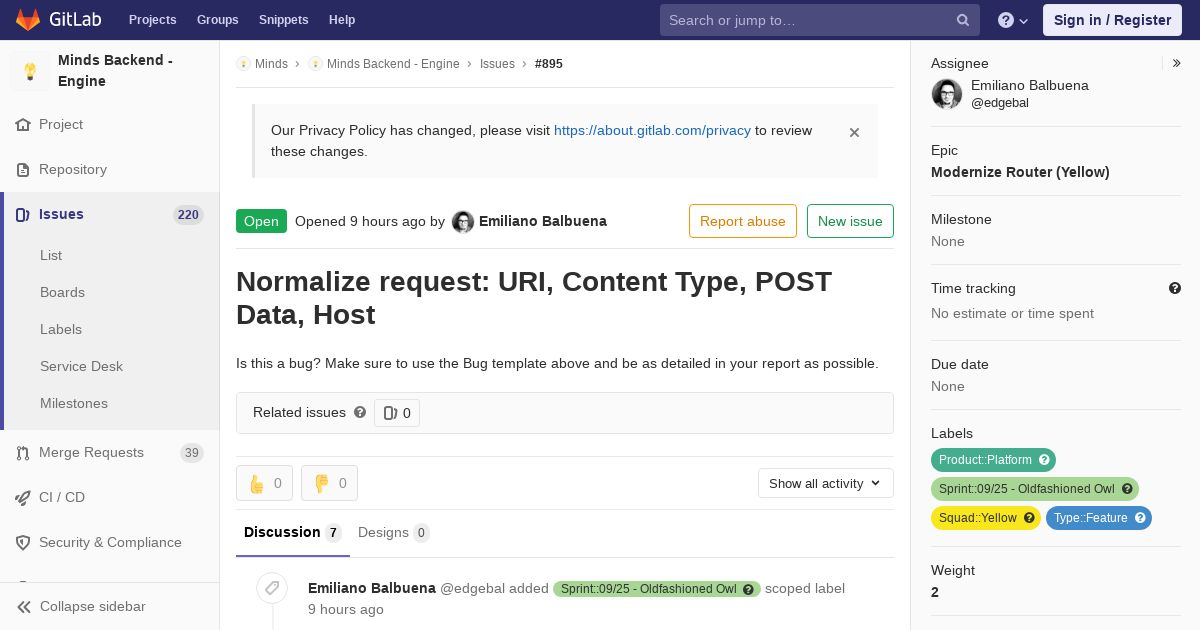Image resolution: width=1200 pixels, height=630 pixels.
Task: Open the Help question mark menu
Action: point(1013,20)
